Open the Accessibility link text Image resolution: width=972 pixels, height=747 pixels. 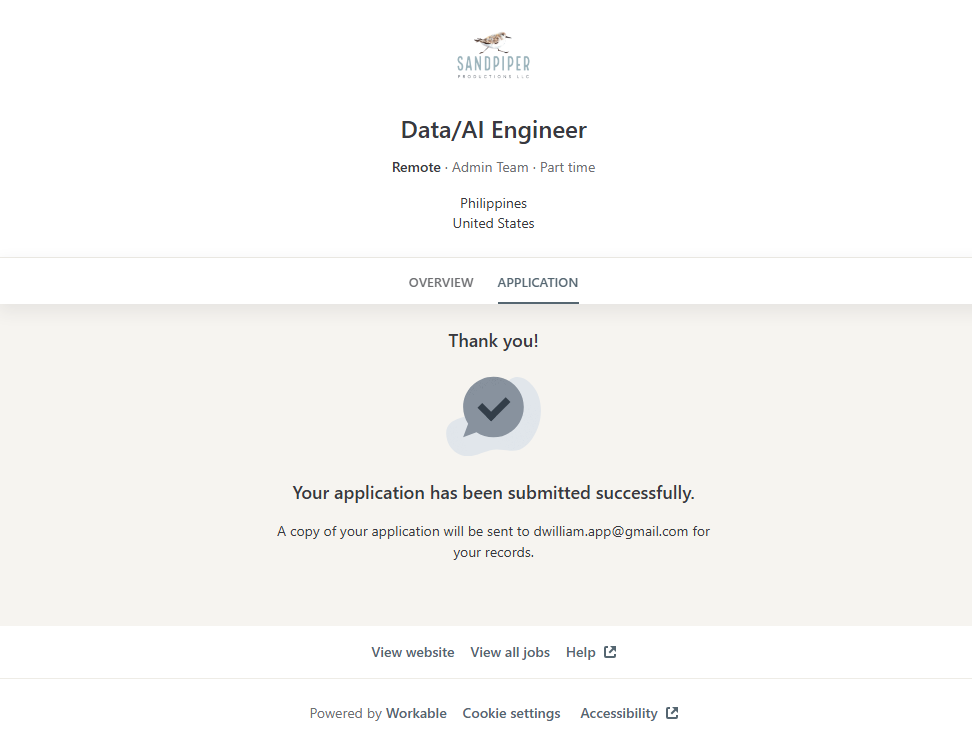pos(618,713)
